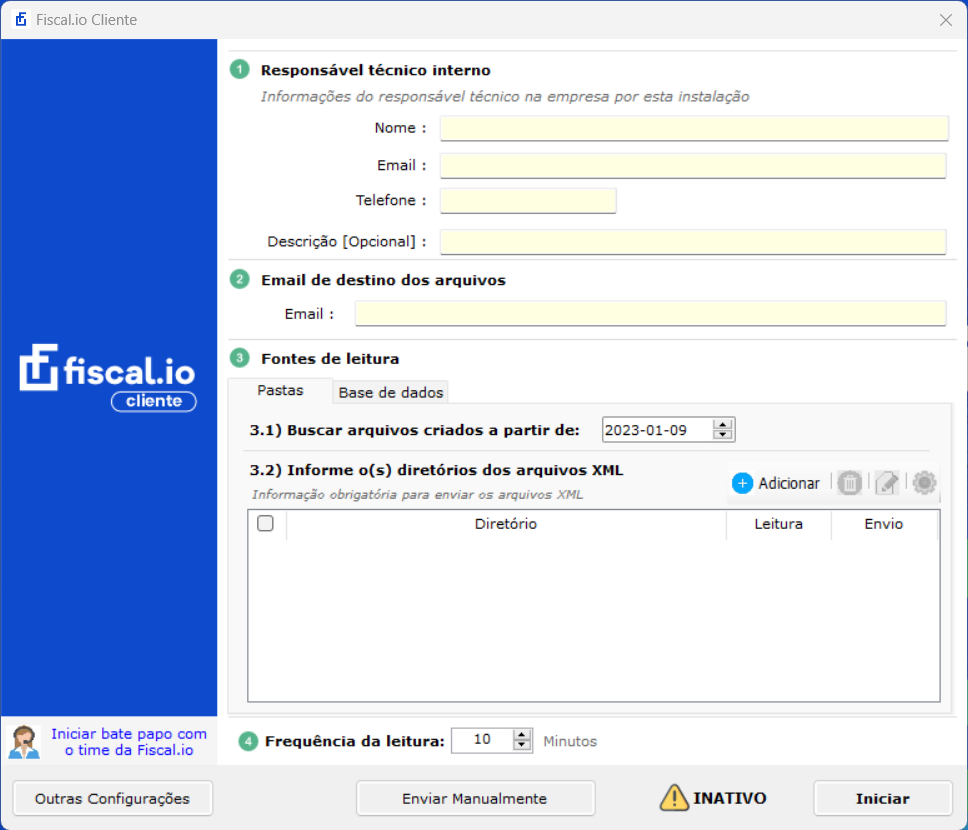
Task: Open the Base de dados tab
Action: click(x=391, y=393)
